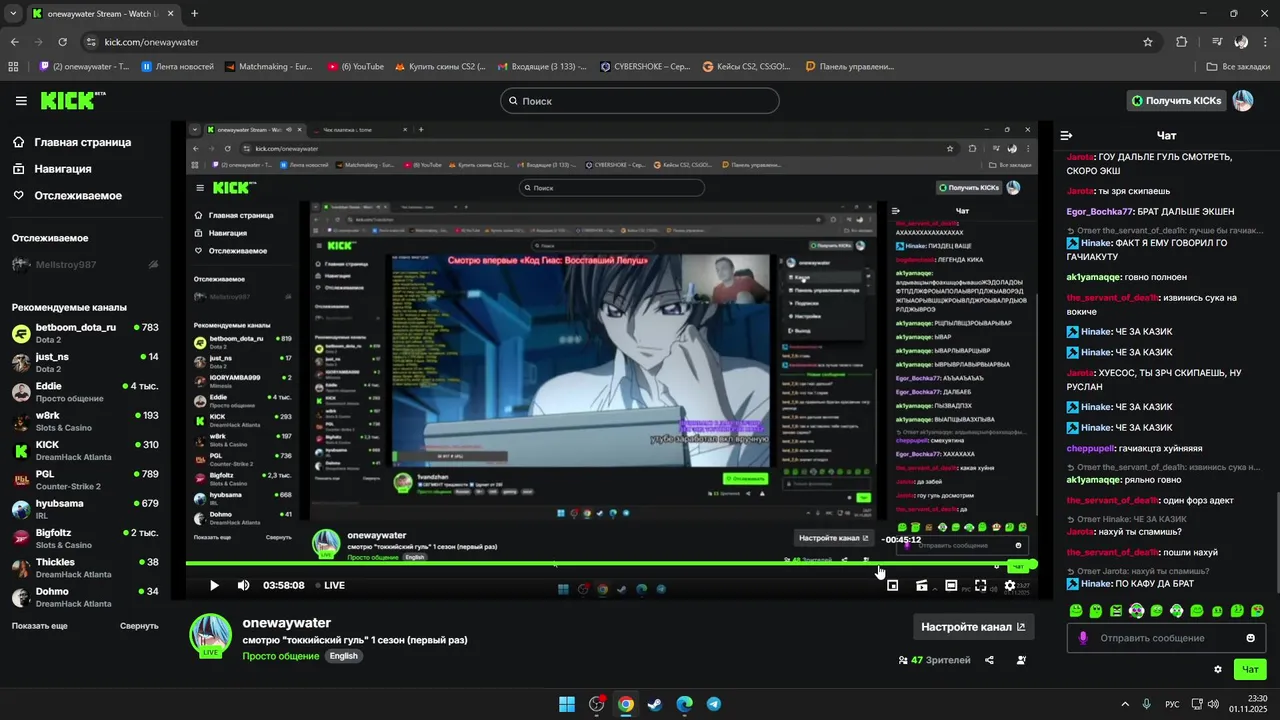The height and width of the screenshot is (720, 1280).
Task: Focus the Поиск search field
Action: [639, 101]
